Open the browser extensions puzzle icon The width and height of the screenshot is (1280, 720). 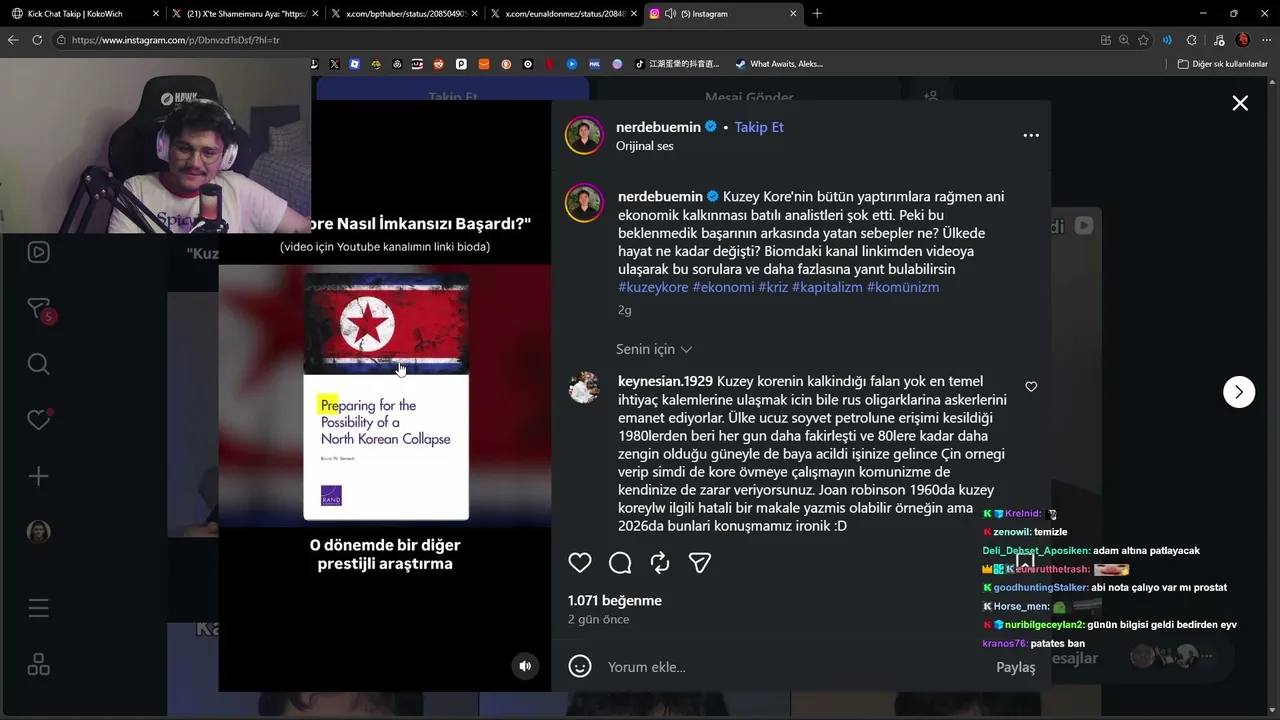1191,40
